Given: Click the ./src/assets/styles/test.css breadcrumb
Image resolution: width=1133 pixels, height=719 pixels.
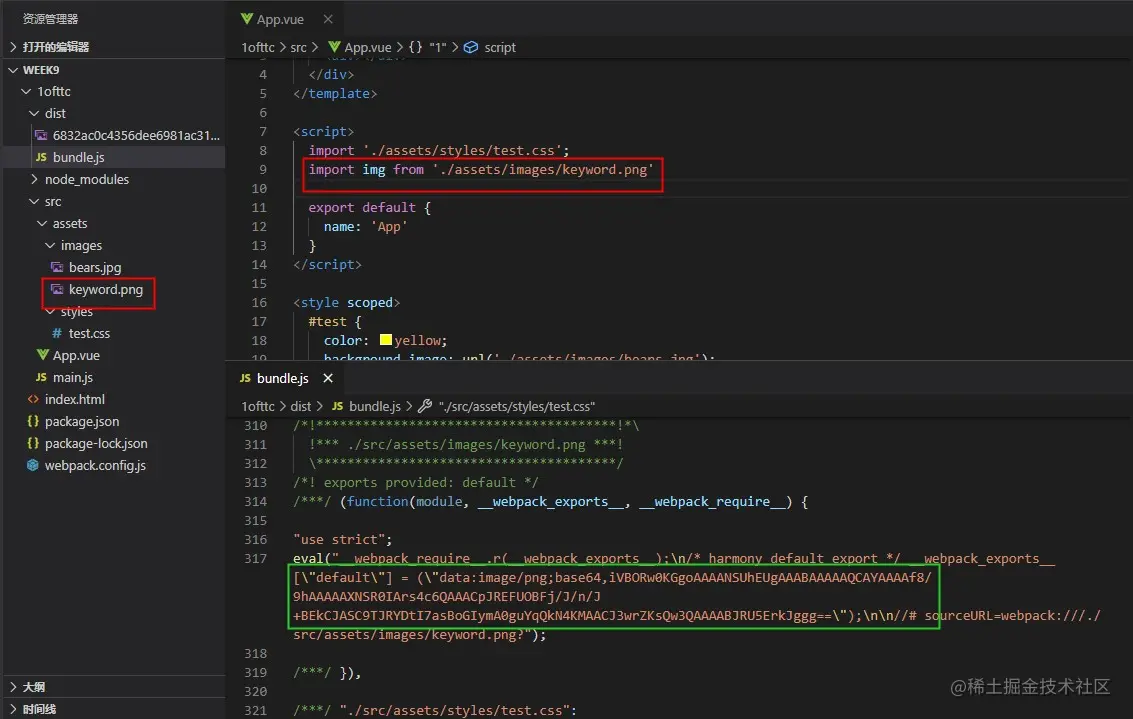Looking at the screenshot, I should pyautogui.click(x=517, y=407).
